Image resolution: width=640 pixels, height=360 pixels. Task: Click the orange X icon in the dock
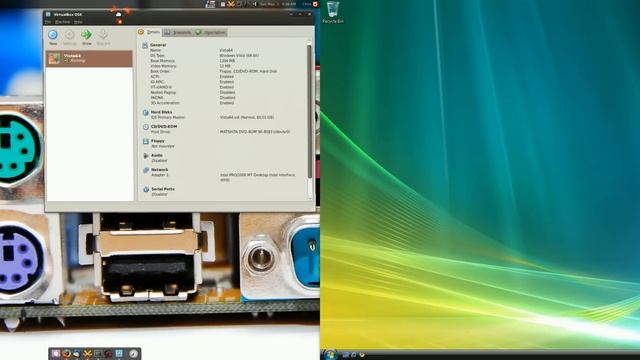tap(87, 354)
